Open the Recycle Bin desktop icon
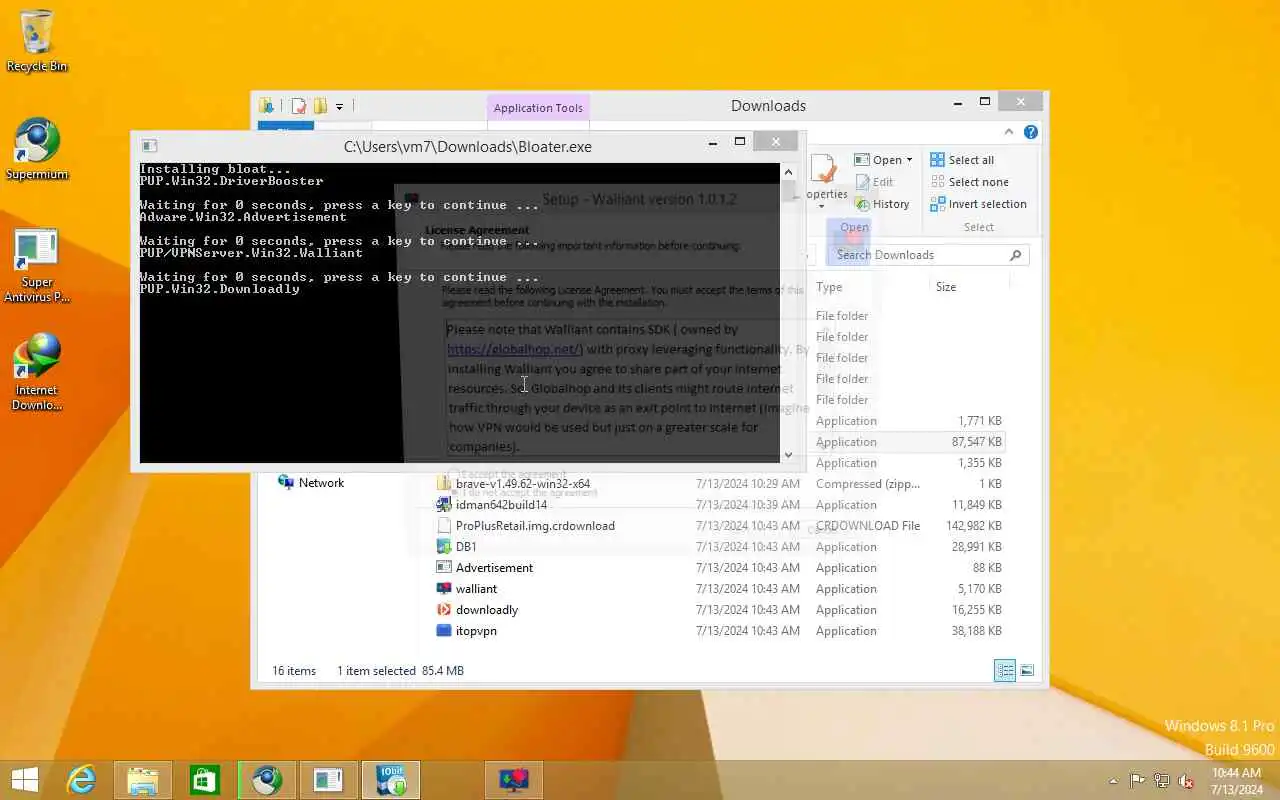1280x800 pixels. pyautogui.click(x=37, y=41)
